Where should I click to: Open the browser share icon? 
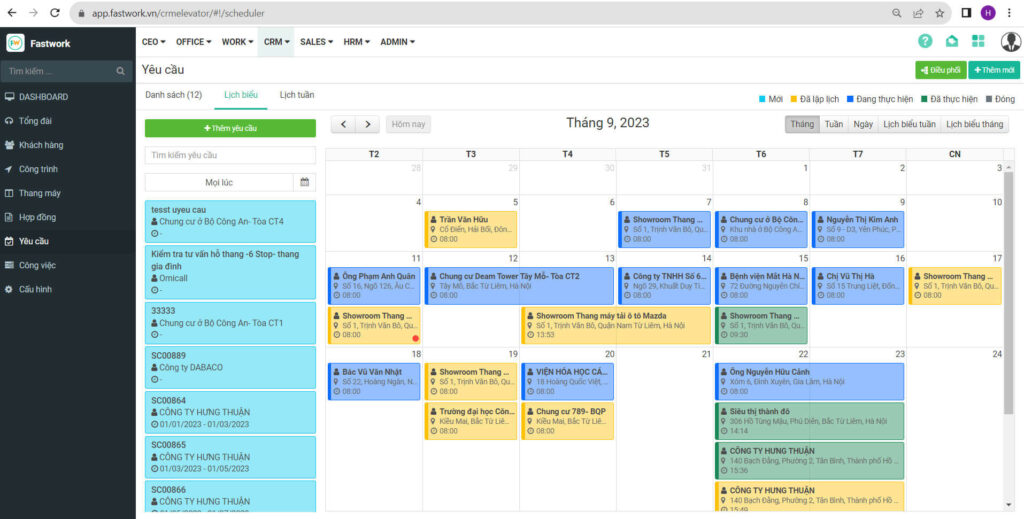point(918,13)
